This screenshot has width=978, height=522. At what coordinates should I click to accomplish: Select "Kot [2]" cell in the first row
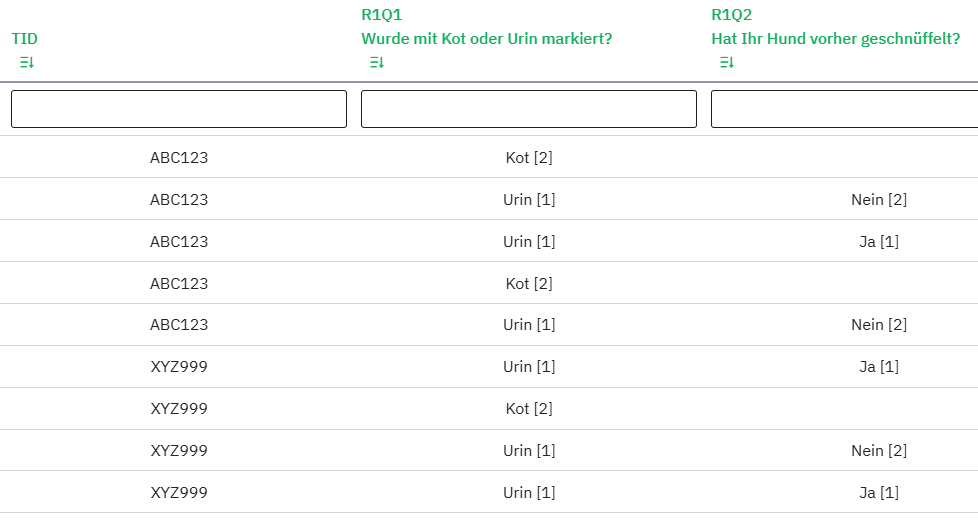click(529, 158)
